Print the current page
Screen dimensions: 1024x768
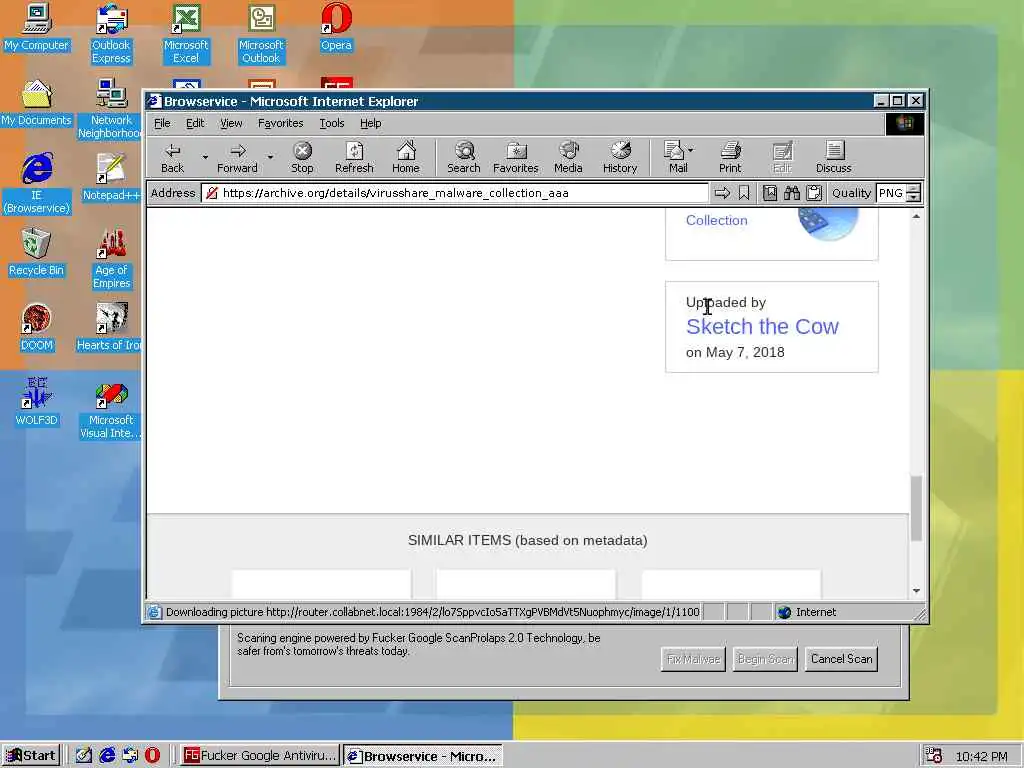(730, 157)
